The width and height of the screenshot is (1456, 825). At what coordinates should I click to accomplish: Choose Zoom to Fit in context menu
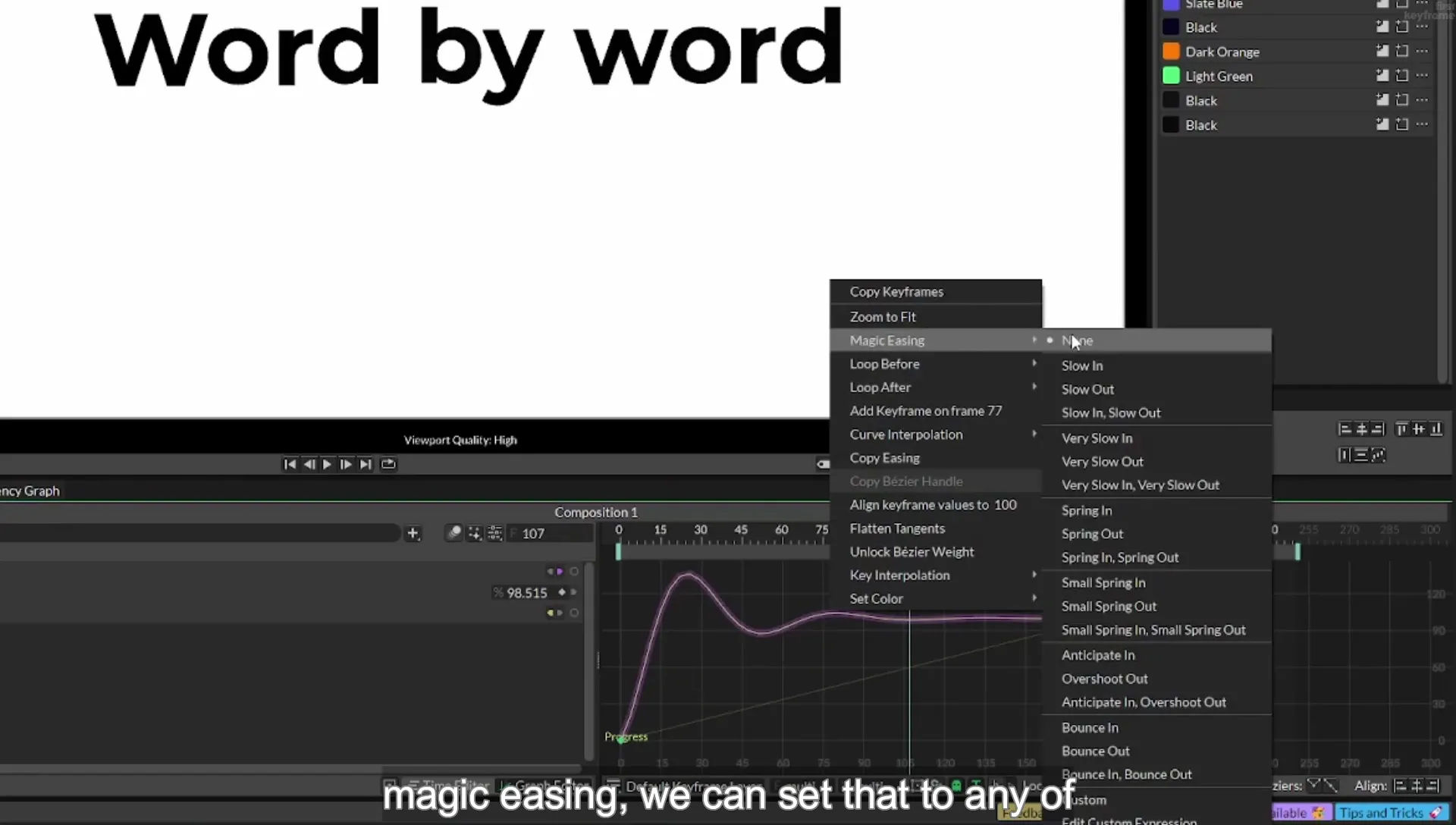936,317
